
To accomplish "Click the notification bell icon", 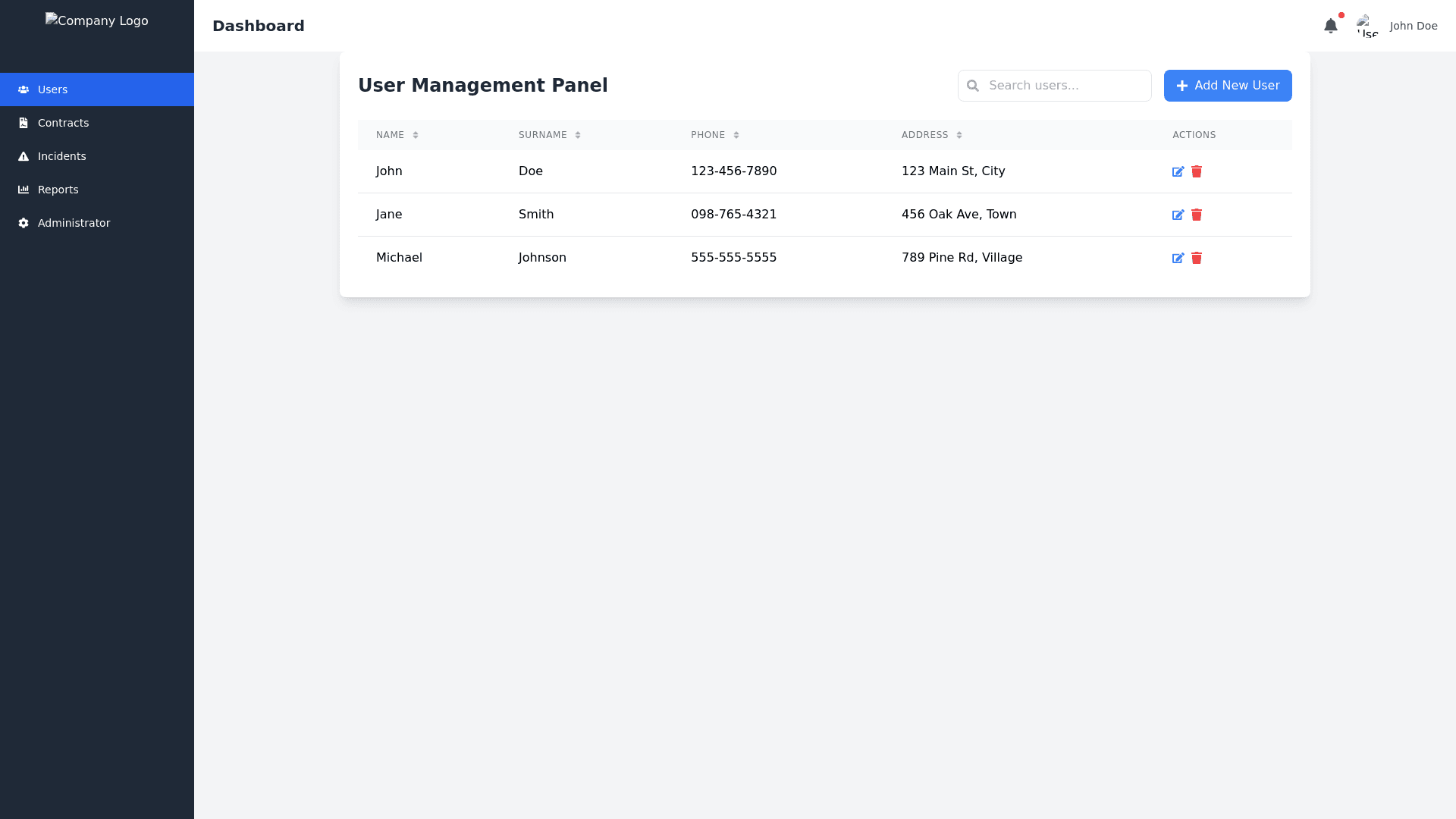I will [x=1330, y=26].
